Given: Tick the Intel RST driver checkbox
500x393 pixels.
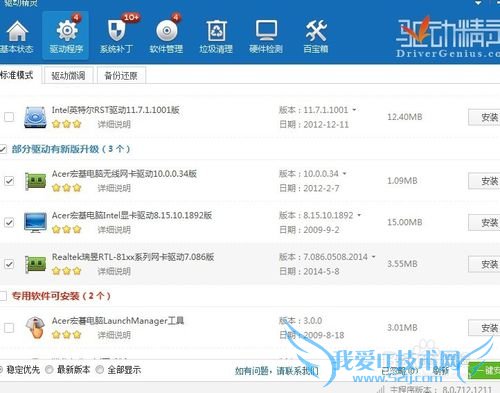Looking at the screenshot, I should [x=9, y=117].
